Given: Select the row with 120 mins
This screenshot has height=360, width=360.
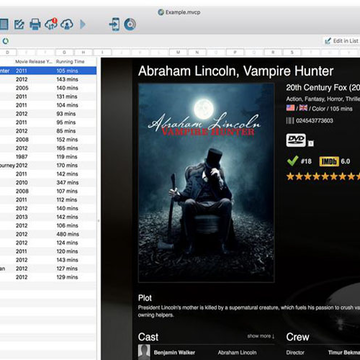Looking at the screenshot, I should pyautogui.click(x=48, y=251).
